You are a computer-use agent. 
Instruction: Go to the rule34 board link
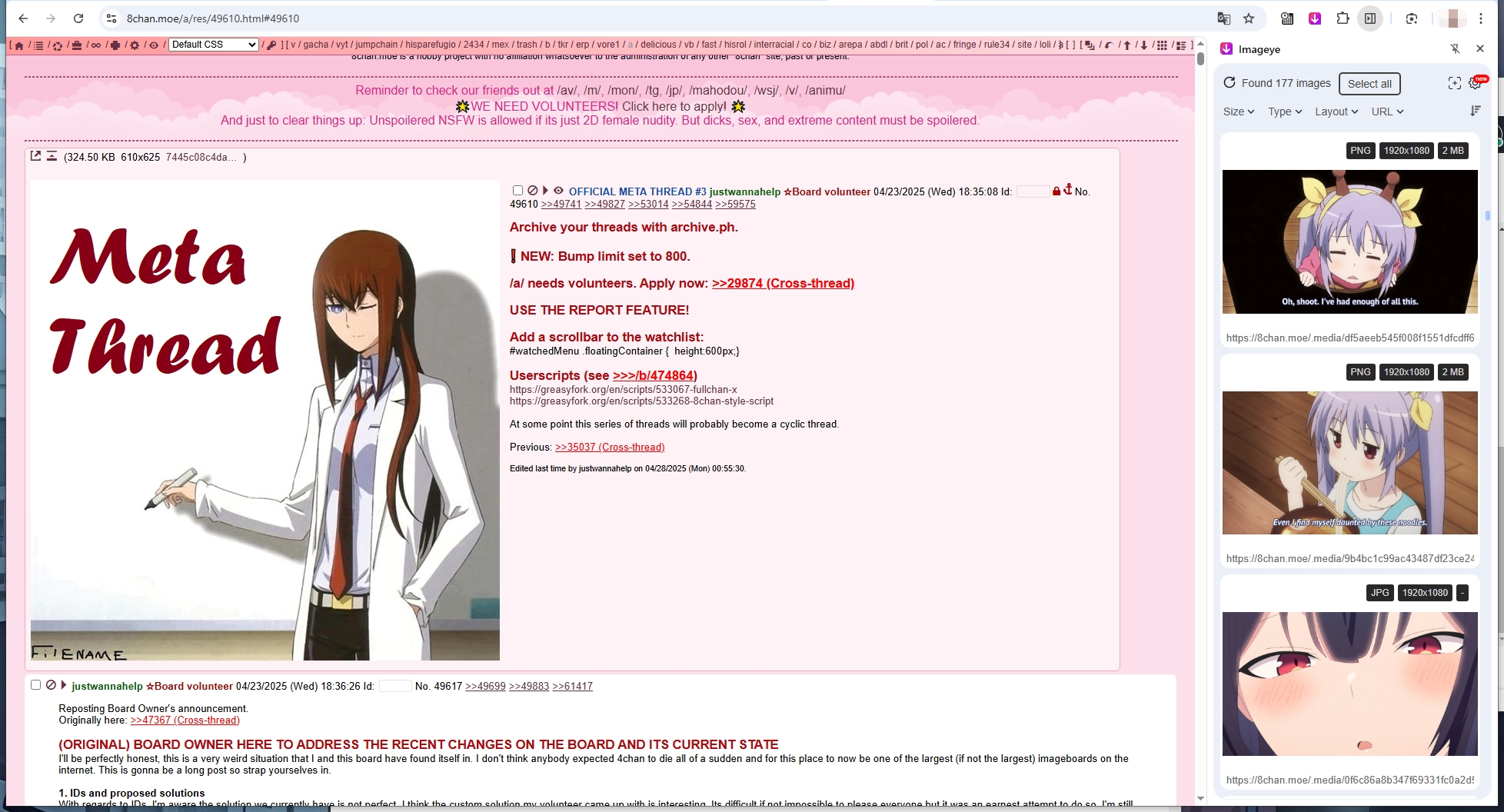point(997,45)
